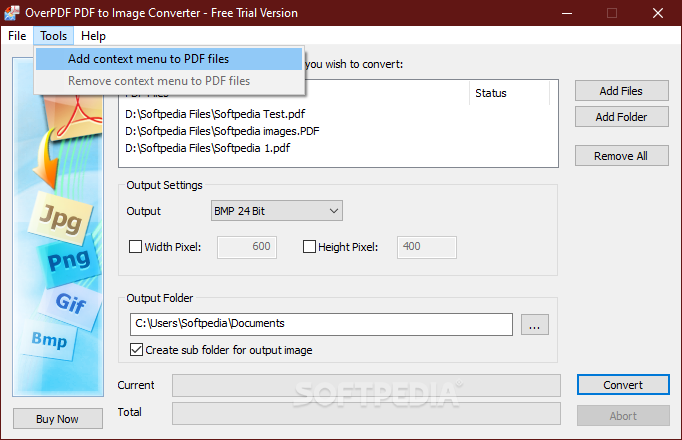Click the Height Pixel field showing 400
The height and width of the screenshot is (440, 682).
(x=427, y=247)
